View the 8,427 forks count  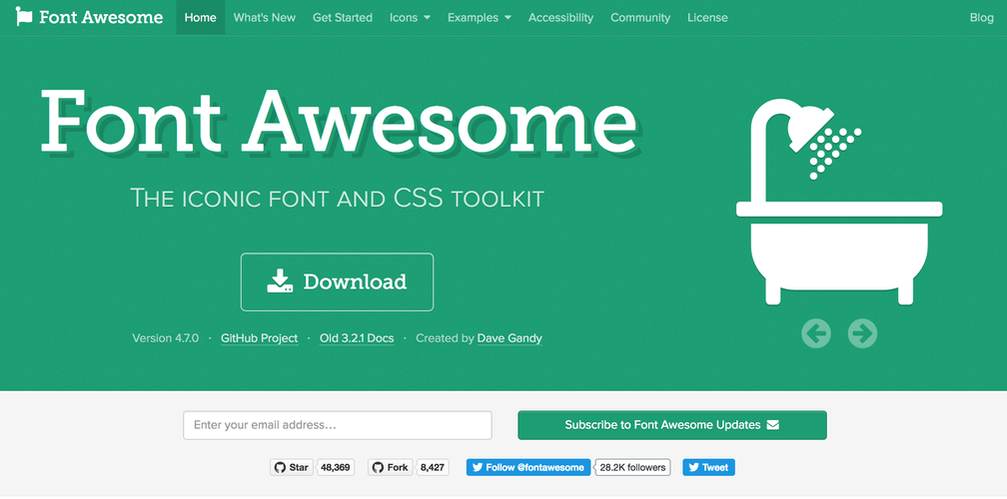(x=432, y=468)
